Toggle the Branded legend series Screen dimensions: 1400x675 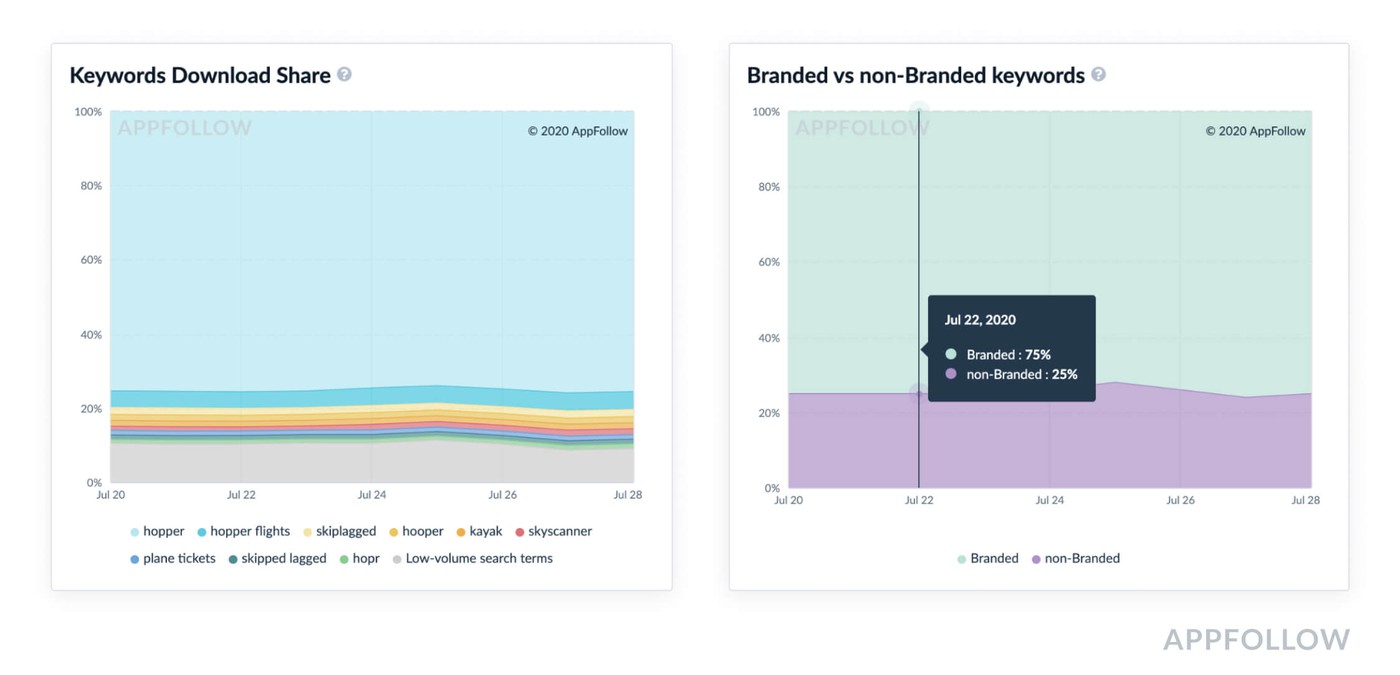(x=988, y=559)
